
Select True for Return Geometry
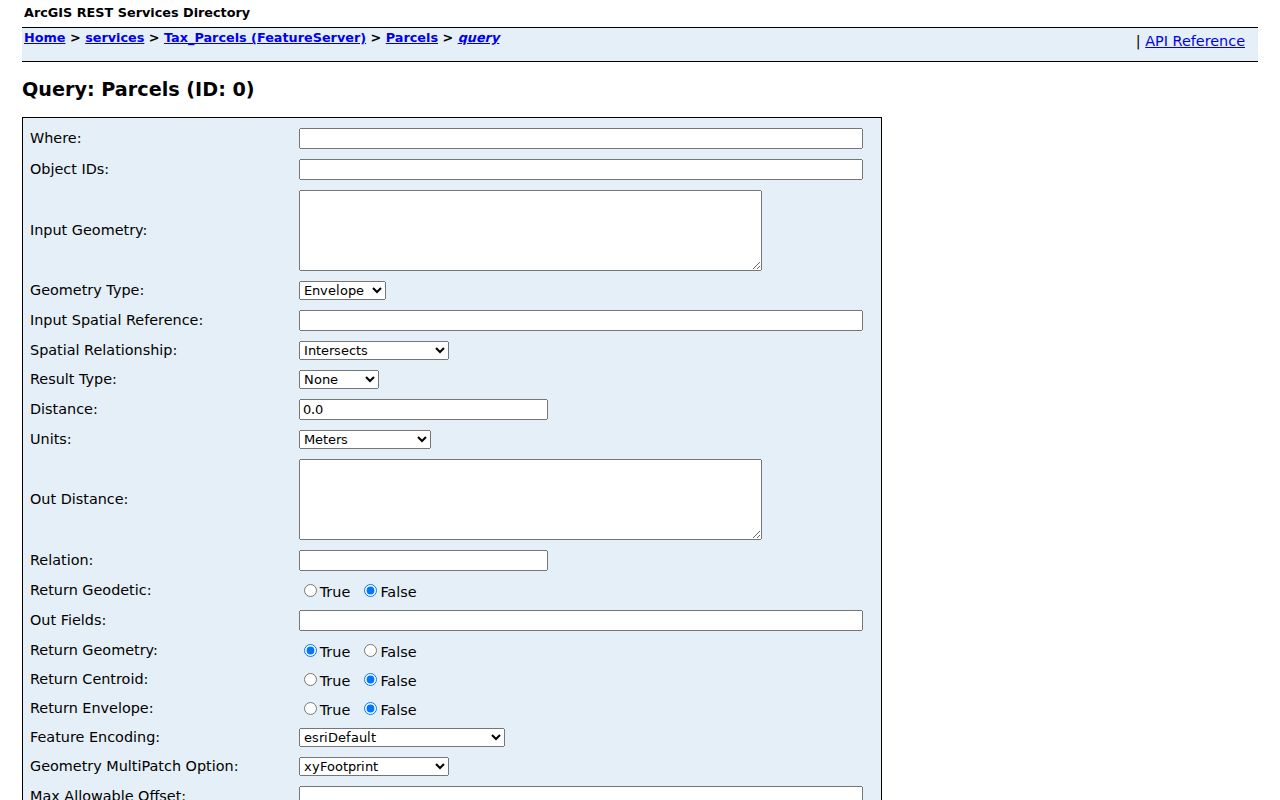pos(310,651)
